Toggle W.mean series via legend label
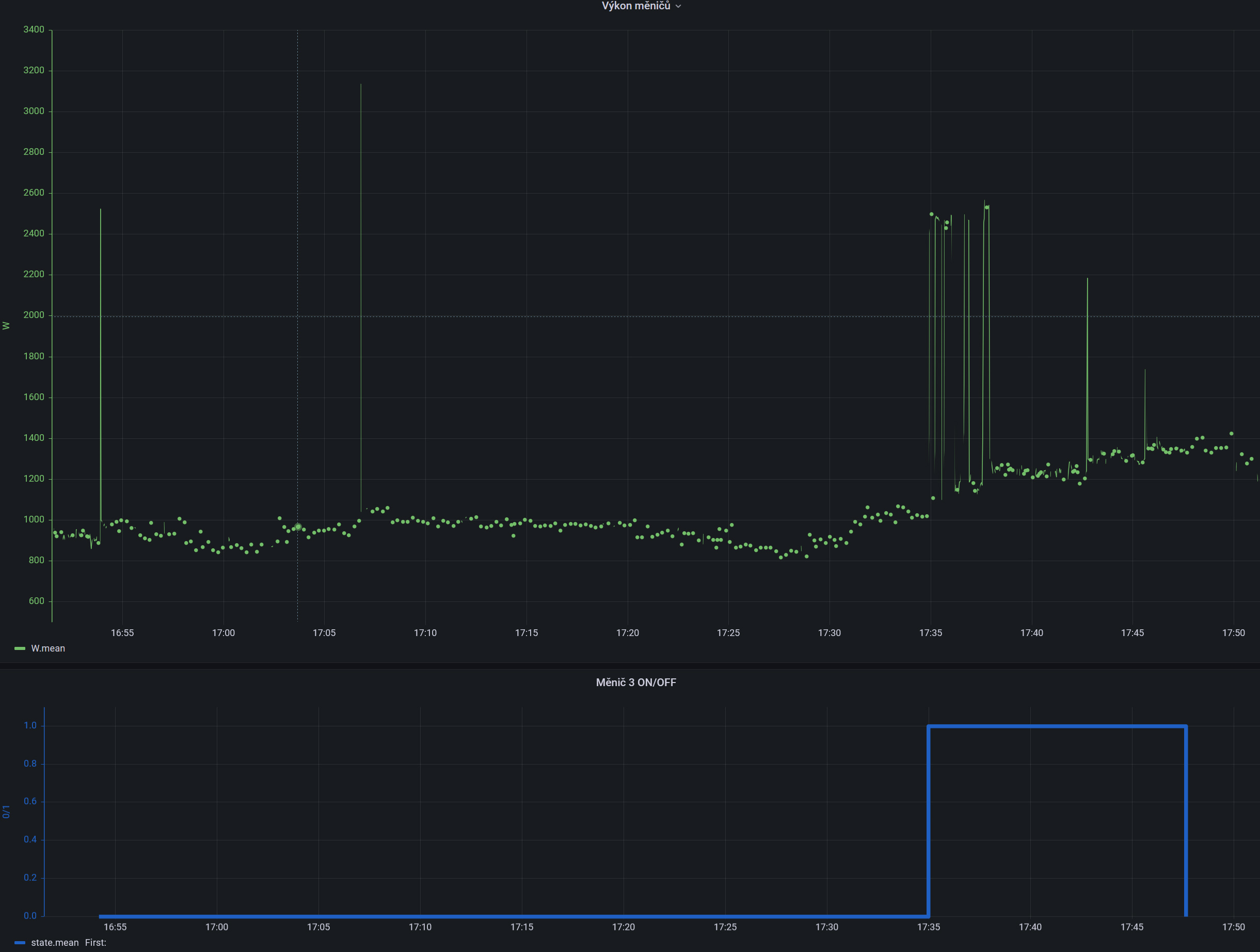Viewport: 1260px width, 952px height. point(48,648)
